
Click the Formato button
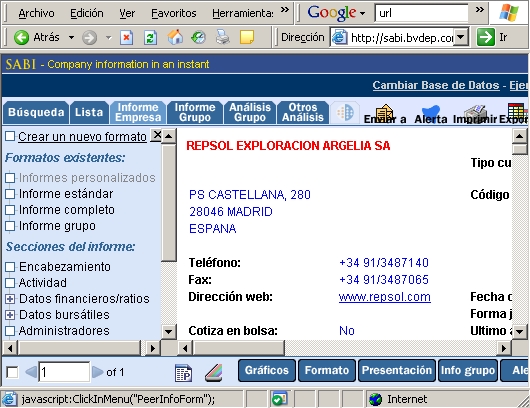click(x=327, y=370)
